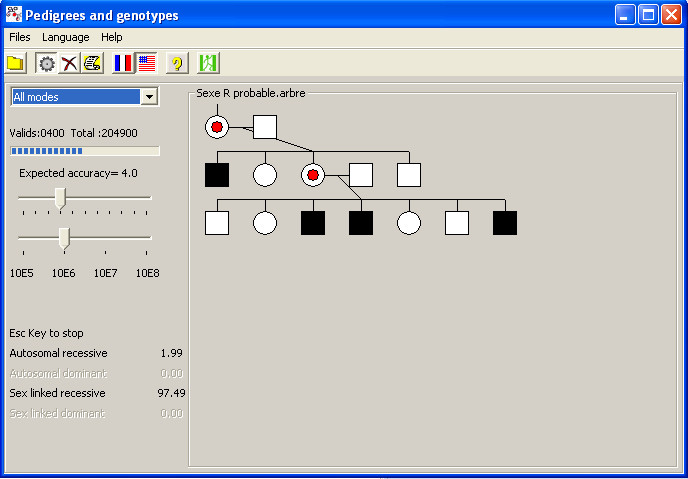Click the yellow folder open icon
Viewport: 688px width, 479px height.
point(16,63)
